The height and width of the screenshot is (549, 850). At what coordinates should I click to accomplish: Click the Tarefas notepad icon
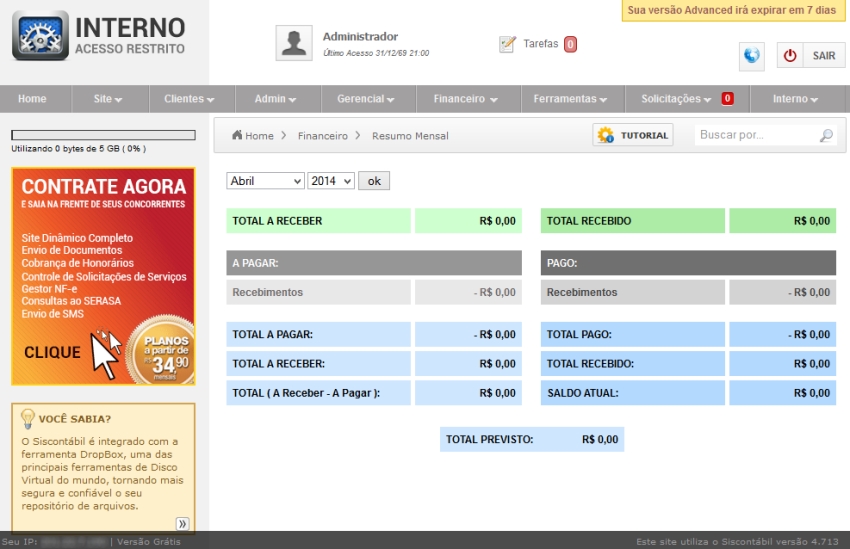pyautogui.click(x=507, y=44)
